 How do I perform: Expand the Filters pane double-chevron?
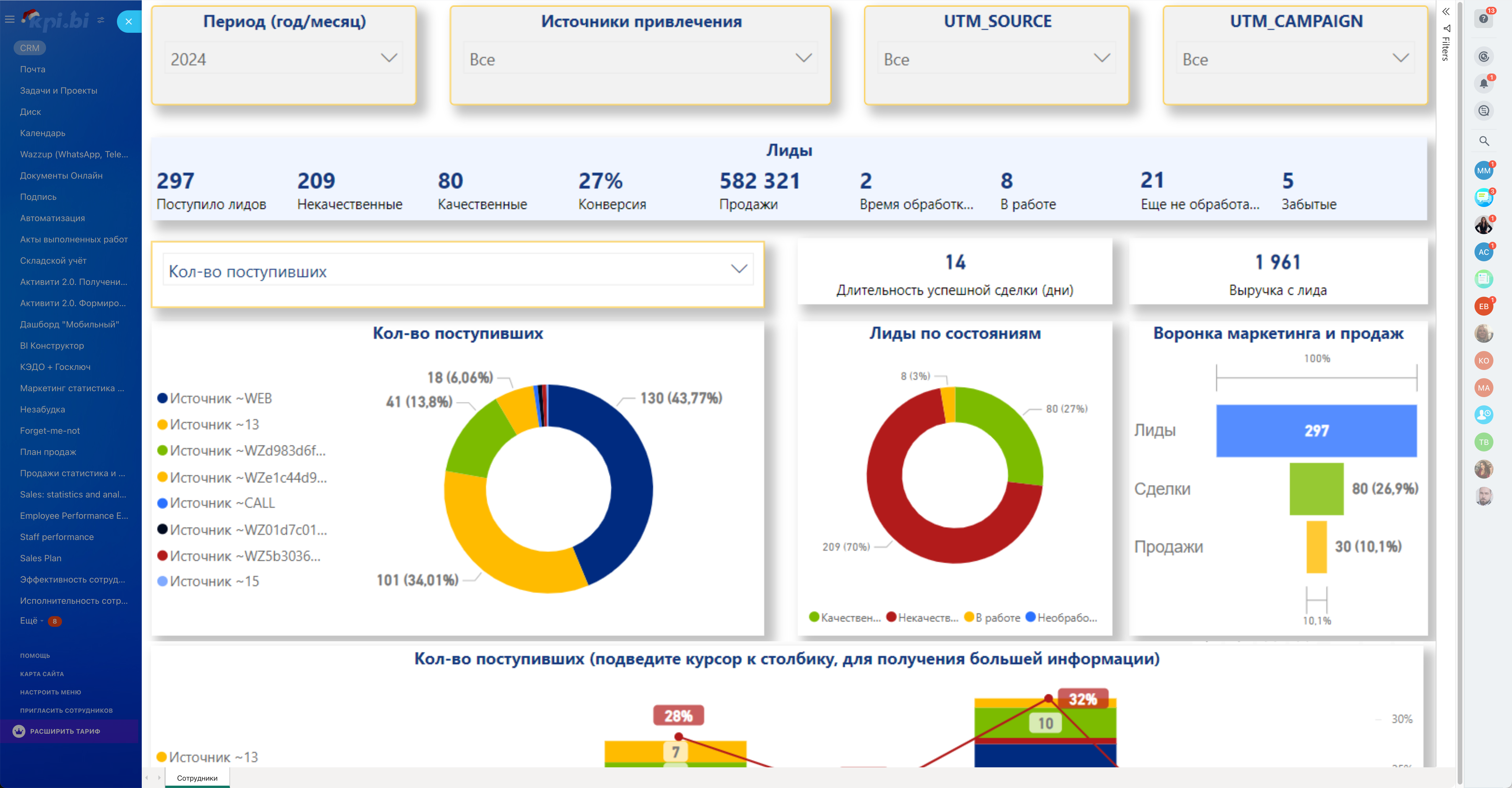[x=1446, y=11]
